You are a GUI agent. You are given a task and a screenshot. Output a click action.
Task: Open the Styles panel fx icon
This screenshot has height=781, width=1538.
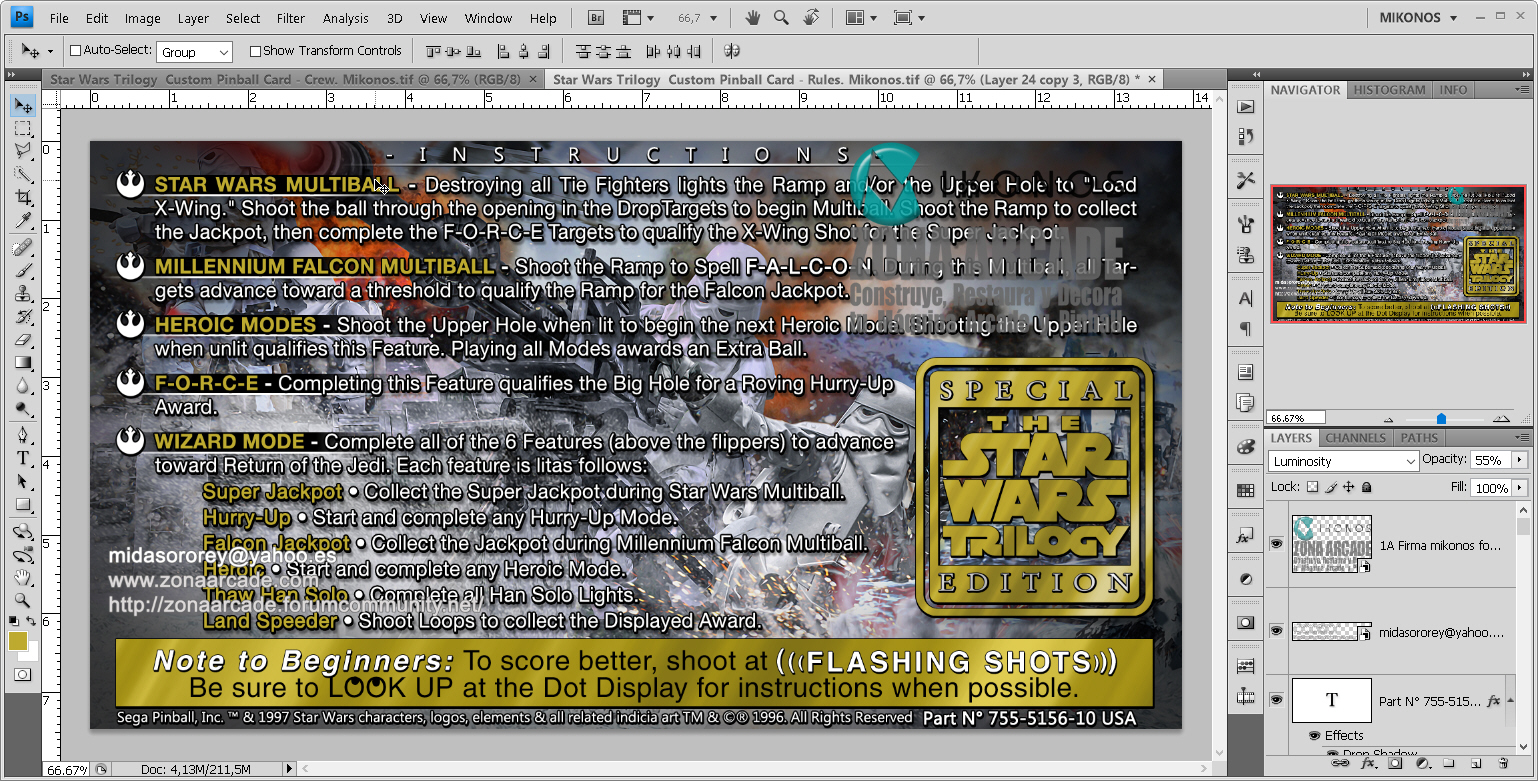click(1245, 536)
